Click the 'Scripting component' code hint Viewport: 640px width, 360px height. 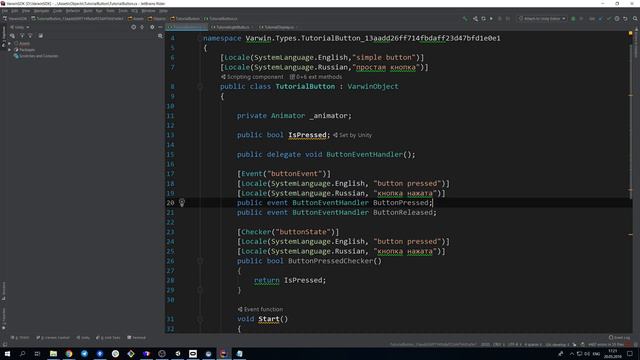pyautogui.click(x=252, y=77)
